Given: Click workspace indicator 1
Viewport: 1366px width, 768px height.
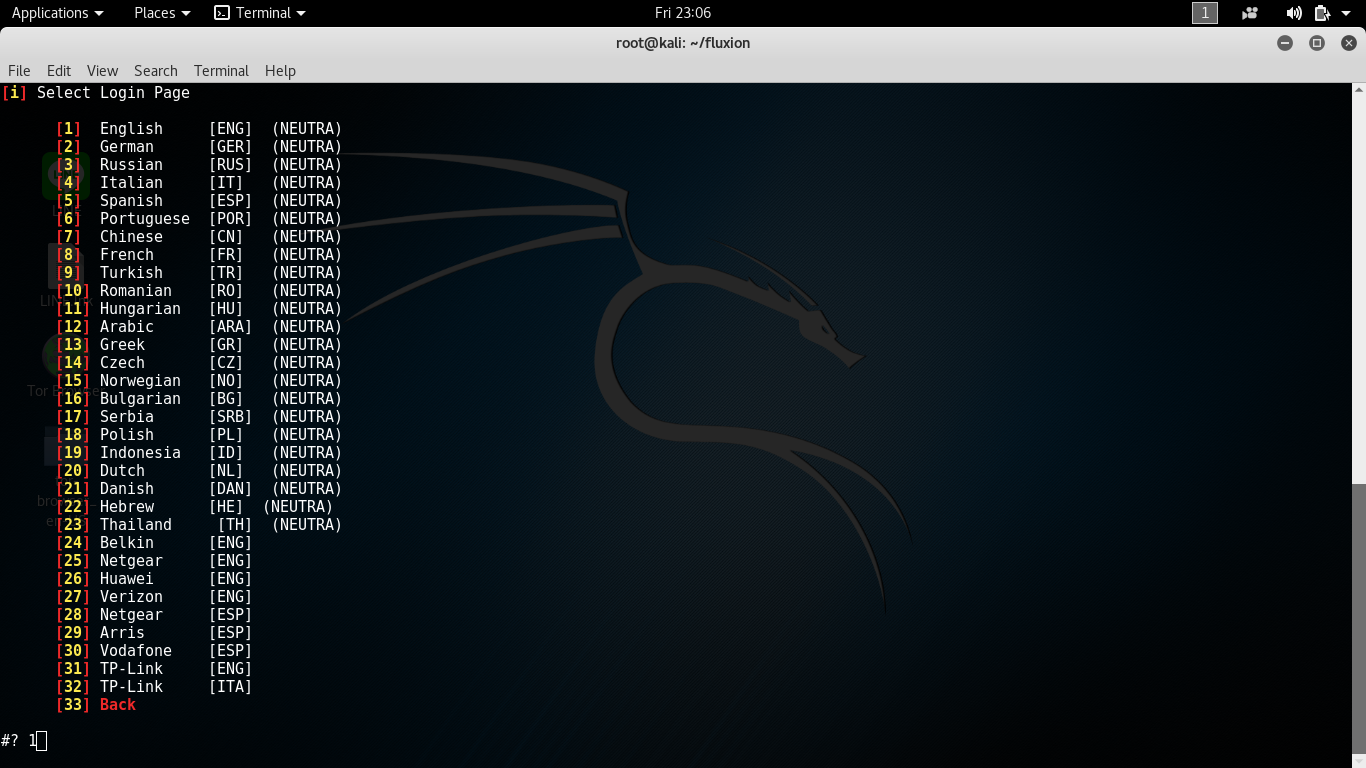Looking at the screenshot, I should point(1205,13).
